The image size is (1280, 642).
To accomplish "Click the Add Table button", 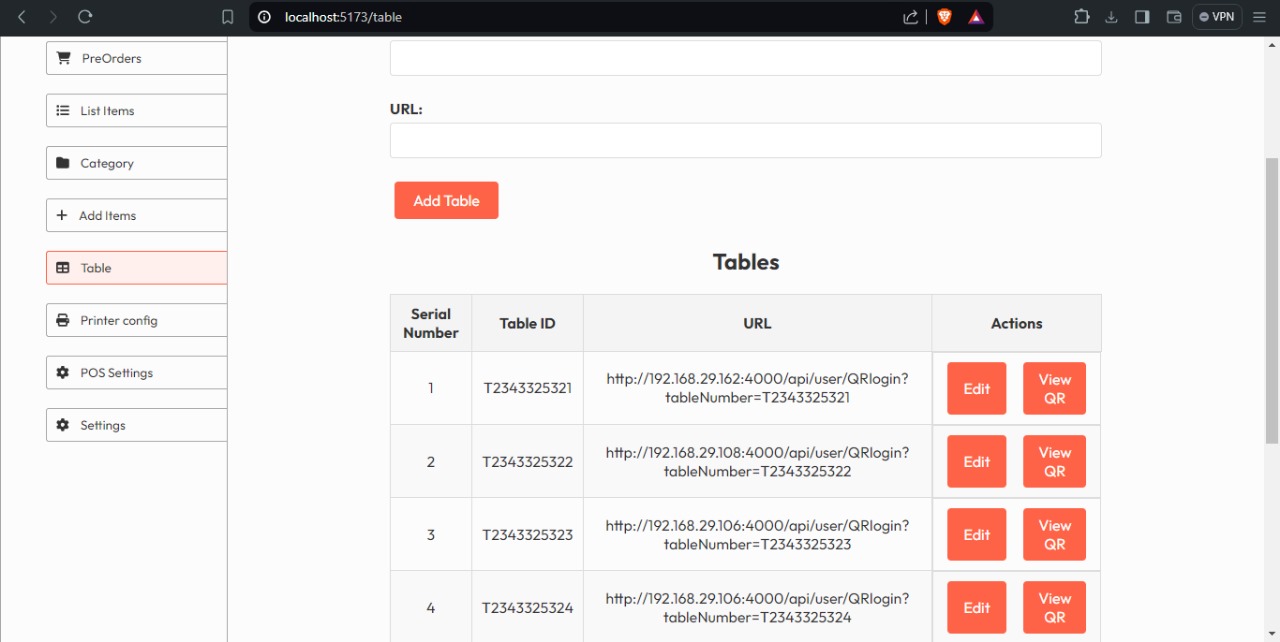I will (x=446, y=200).
